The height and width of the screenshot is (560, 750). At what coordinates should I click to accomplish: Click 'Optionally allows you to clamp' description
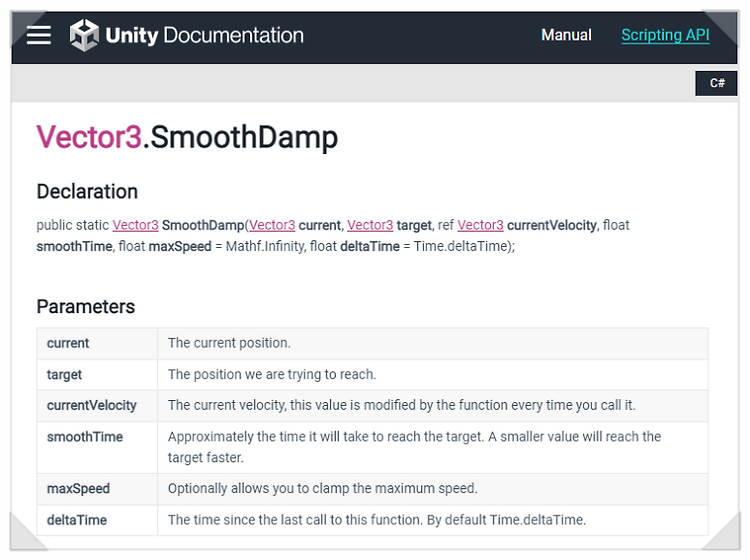pyautogui.click(x=322, y=489)
